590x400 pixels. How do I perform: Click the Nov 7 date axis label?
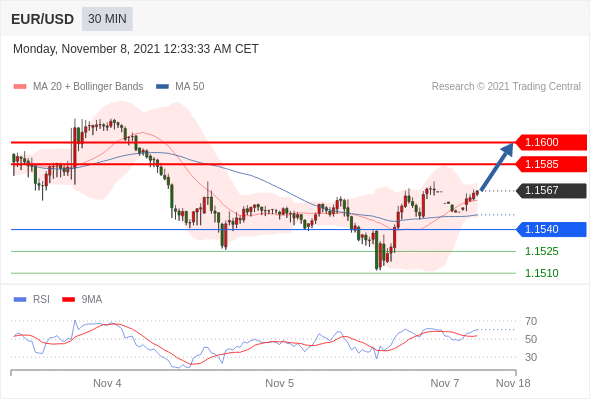(445, 383)
